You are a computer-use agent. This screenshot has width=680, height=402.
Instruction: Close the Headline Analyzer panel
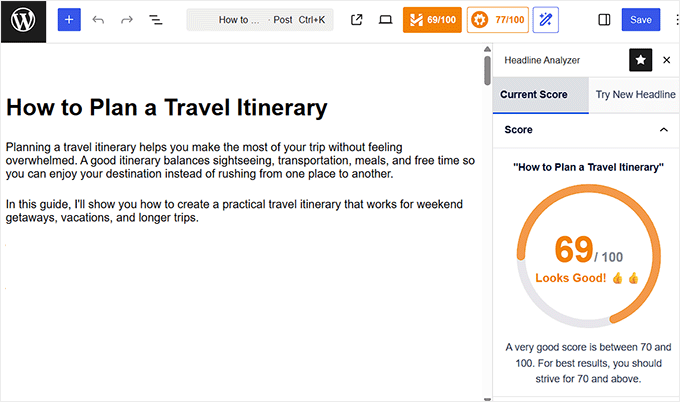tap(667, 60)
